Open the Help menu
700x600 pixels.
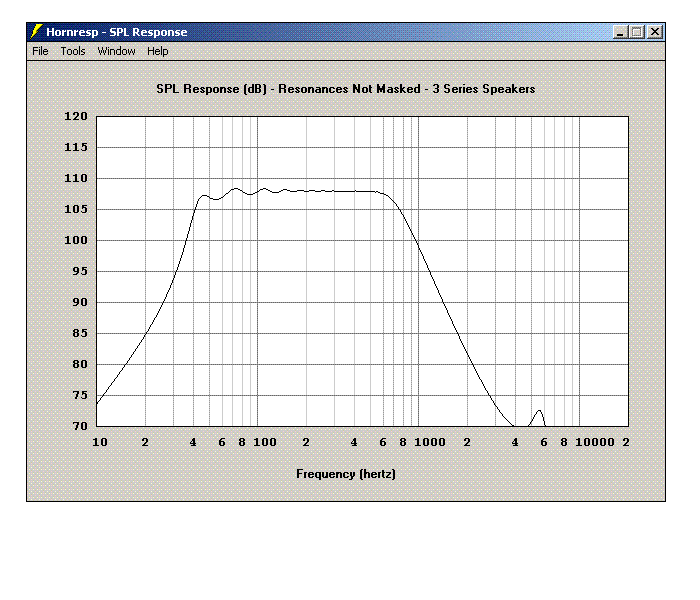pyautogui.click(x=158, y=51)
